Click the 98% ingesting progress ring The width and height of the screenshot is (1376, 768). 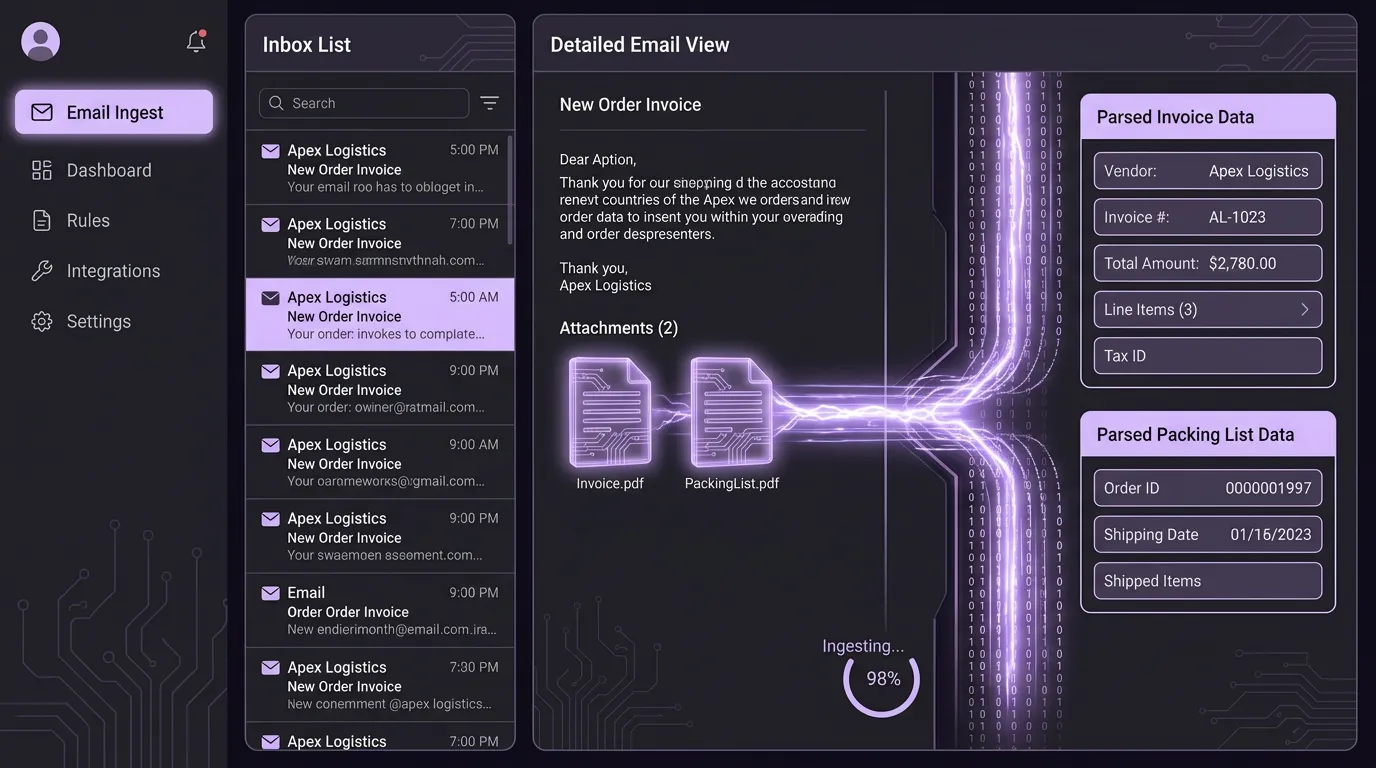tap(882, 679)
